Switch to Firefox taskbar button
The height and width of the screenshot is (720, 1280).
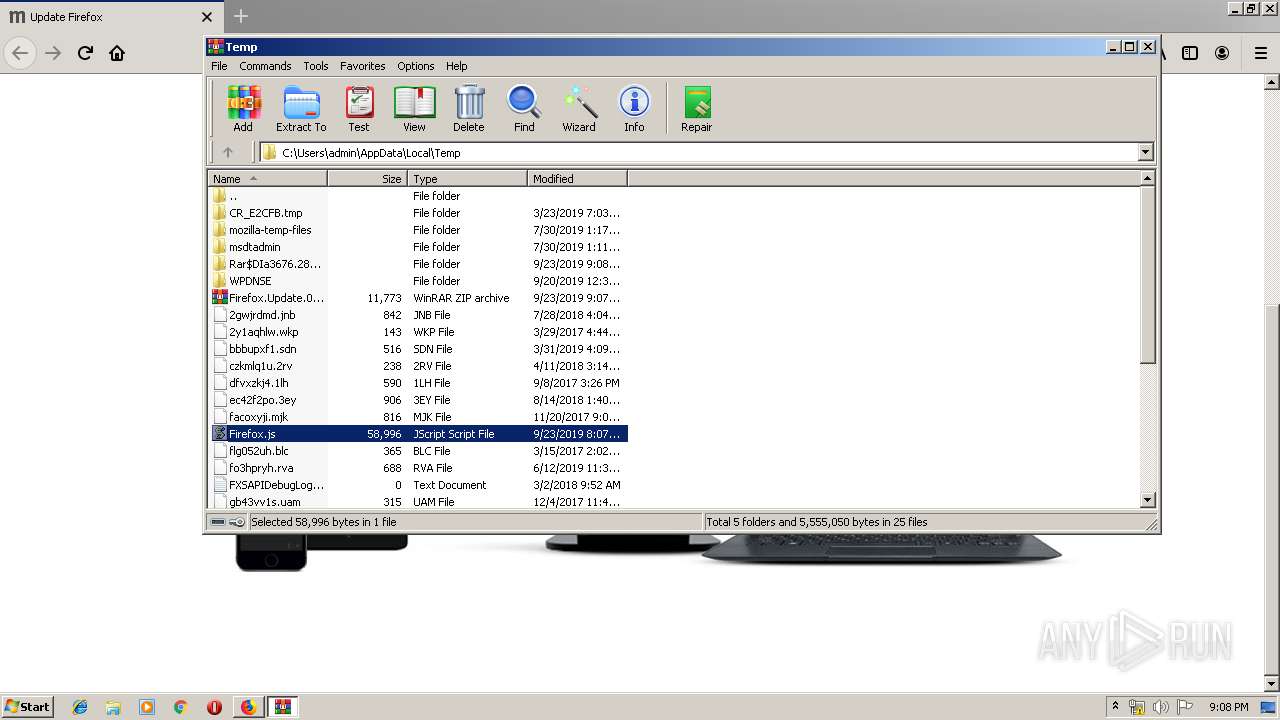pyautogui.click(x=248, y=707)
